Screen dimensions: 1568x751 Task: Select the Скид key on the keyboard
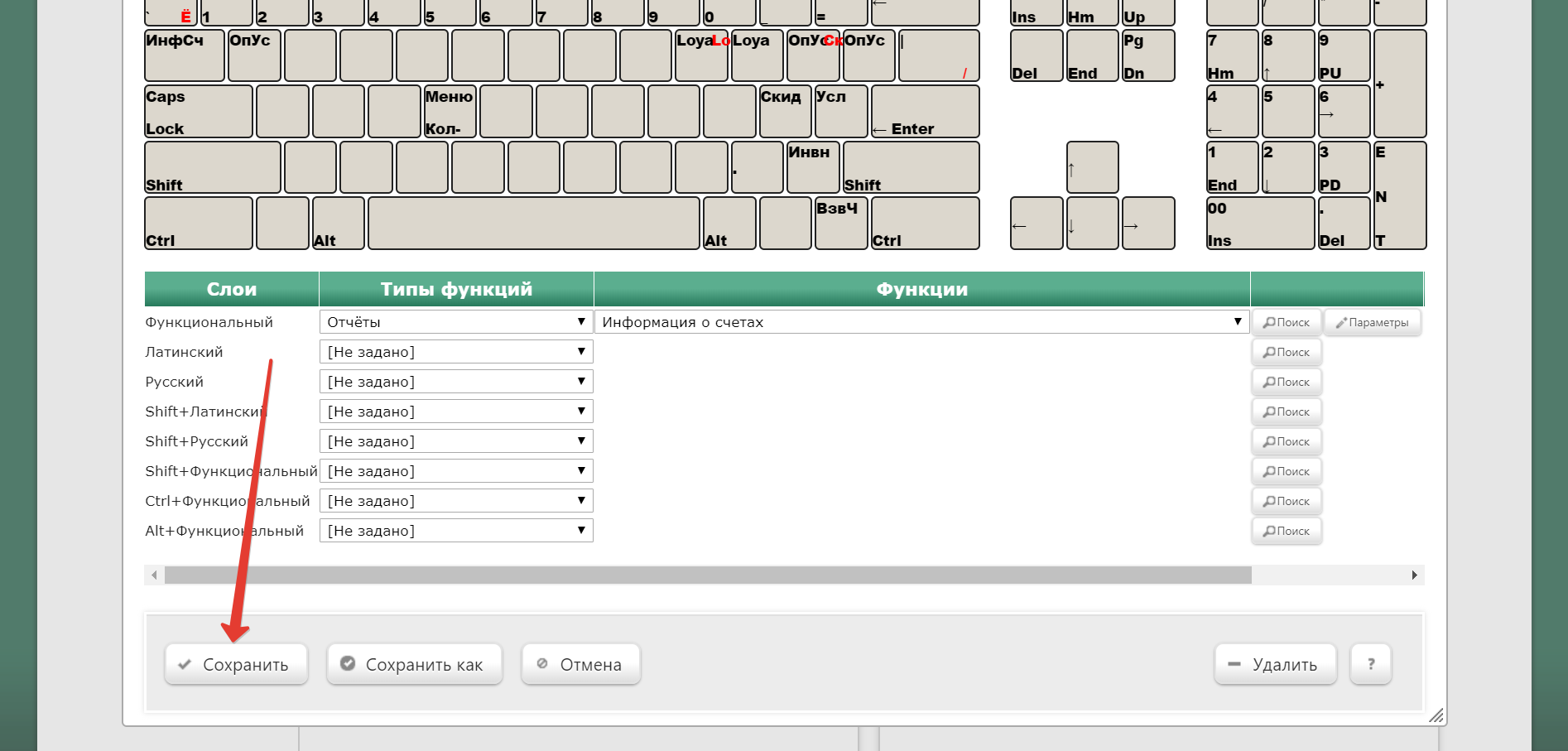coord(785,112)
